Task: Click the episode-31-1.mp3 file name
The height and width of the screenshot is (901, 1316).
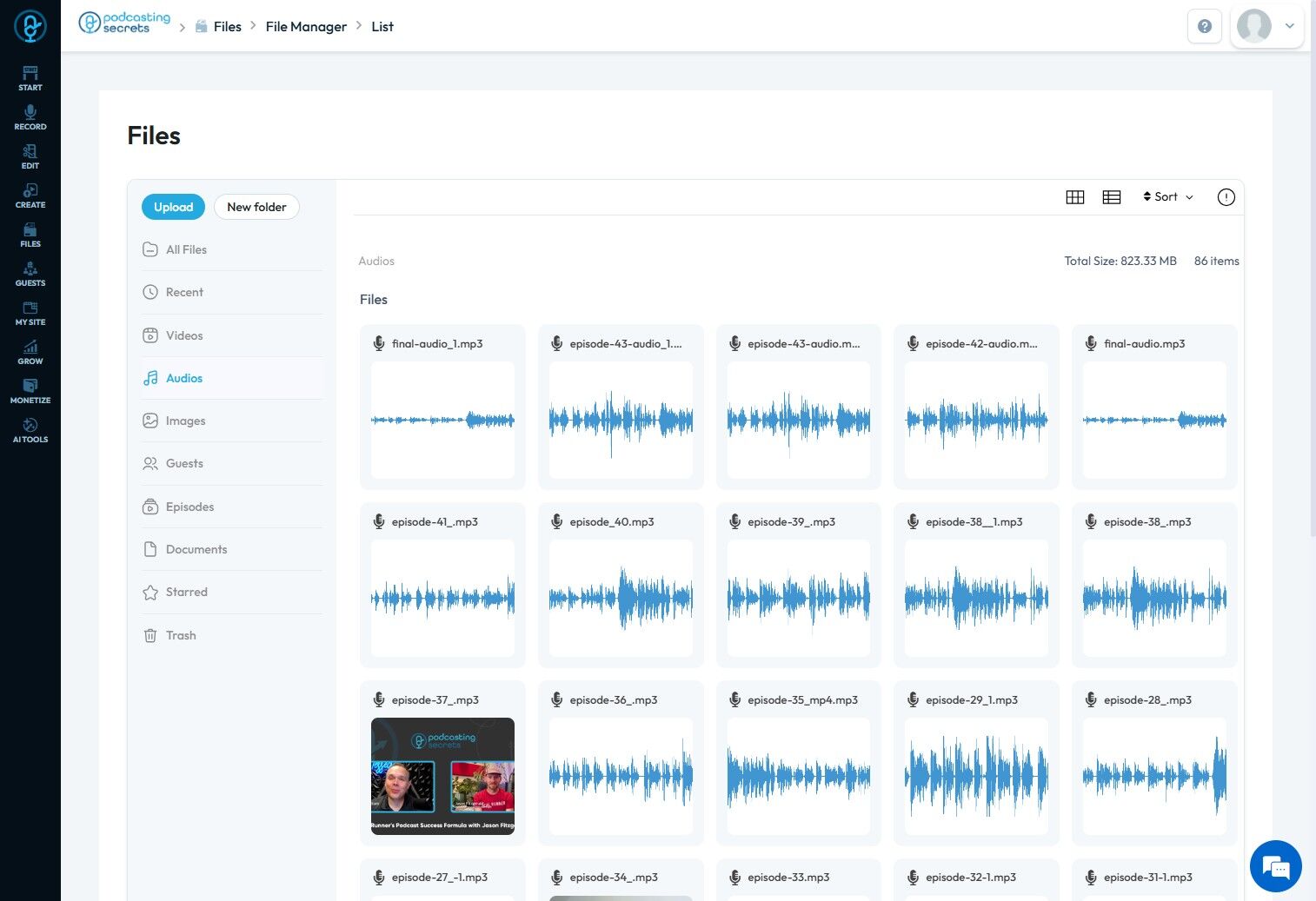Action: (x=1147, y=878)
